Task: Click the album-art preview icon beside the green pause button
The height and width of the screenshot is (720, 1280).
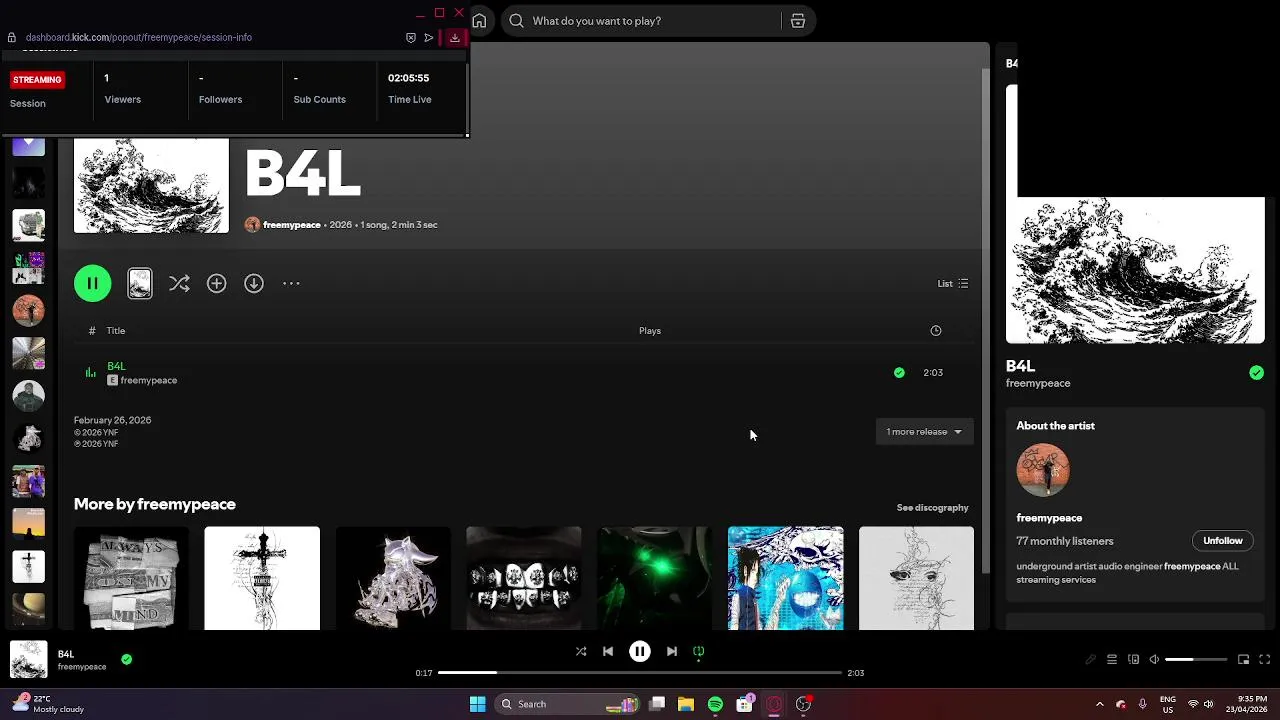Action: click(140, 284)
